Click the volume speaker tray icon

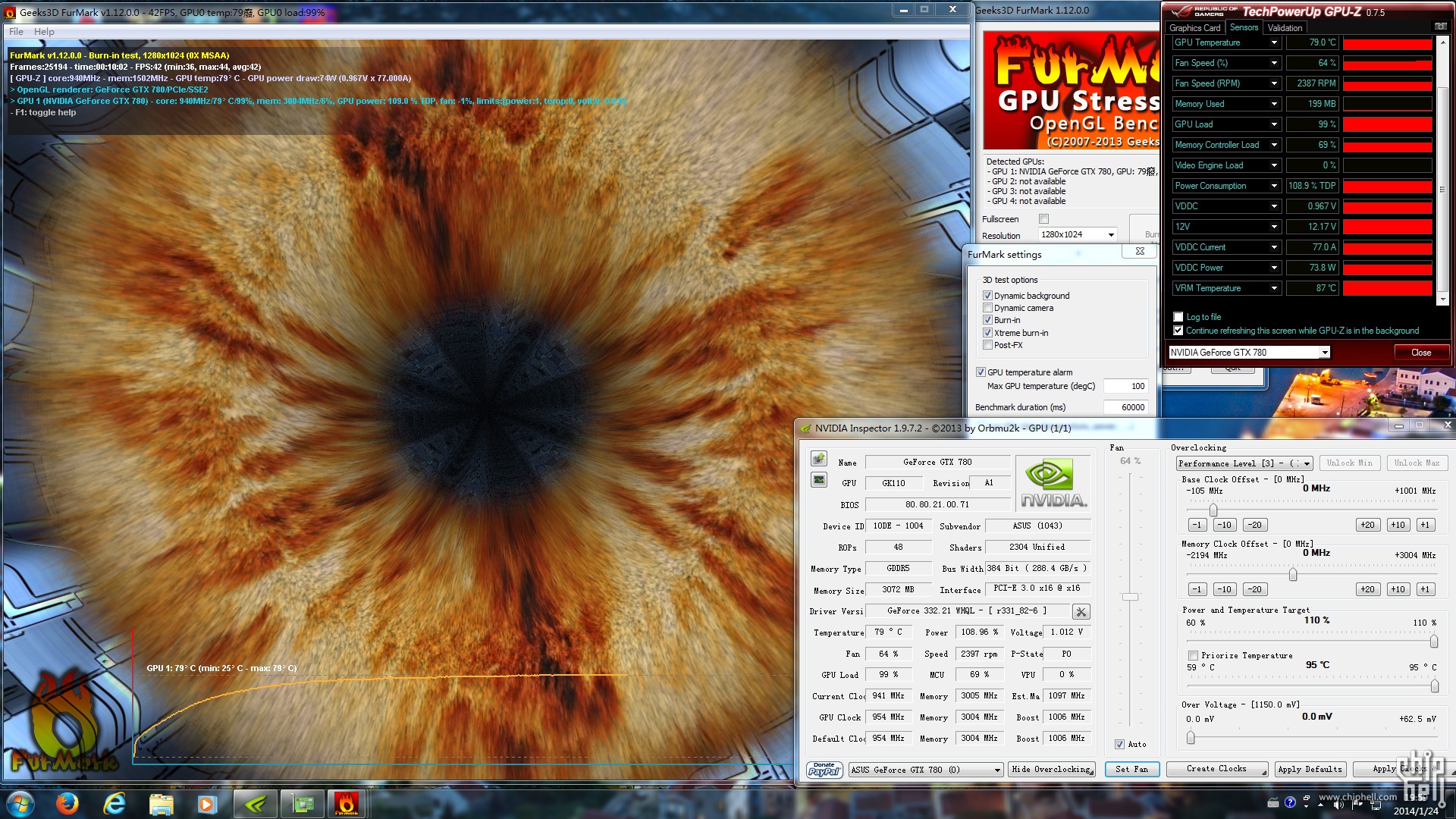point(1338,804)
